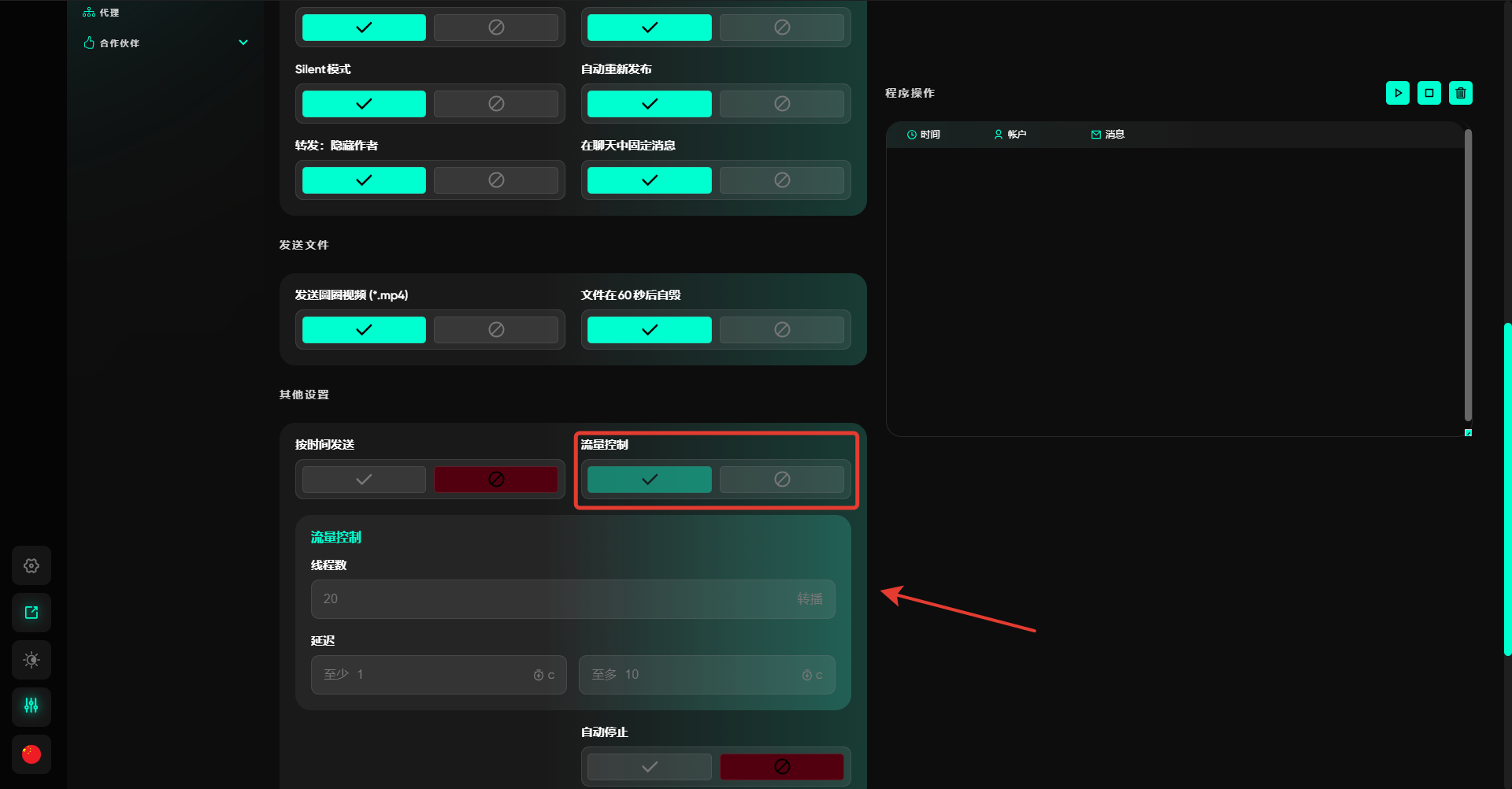This screenshot has width=1512, height=789.
Task: Open the settings gear in left sidebar
Action: click(x=31, y=565)
